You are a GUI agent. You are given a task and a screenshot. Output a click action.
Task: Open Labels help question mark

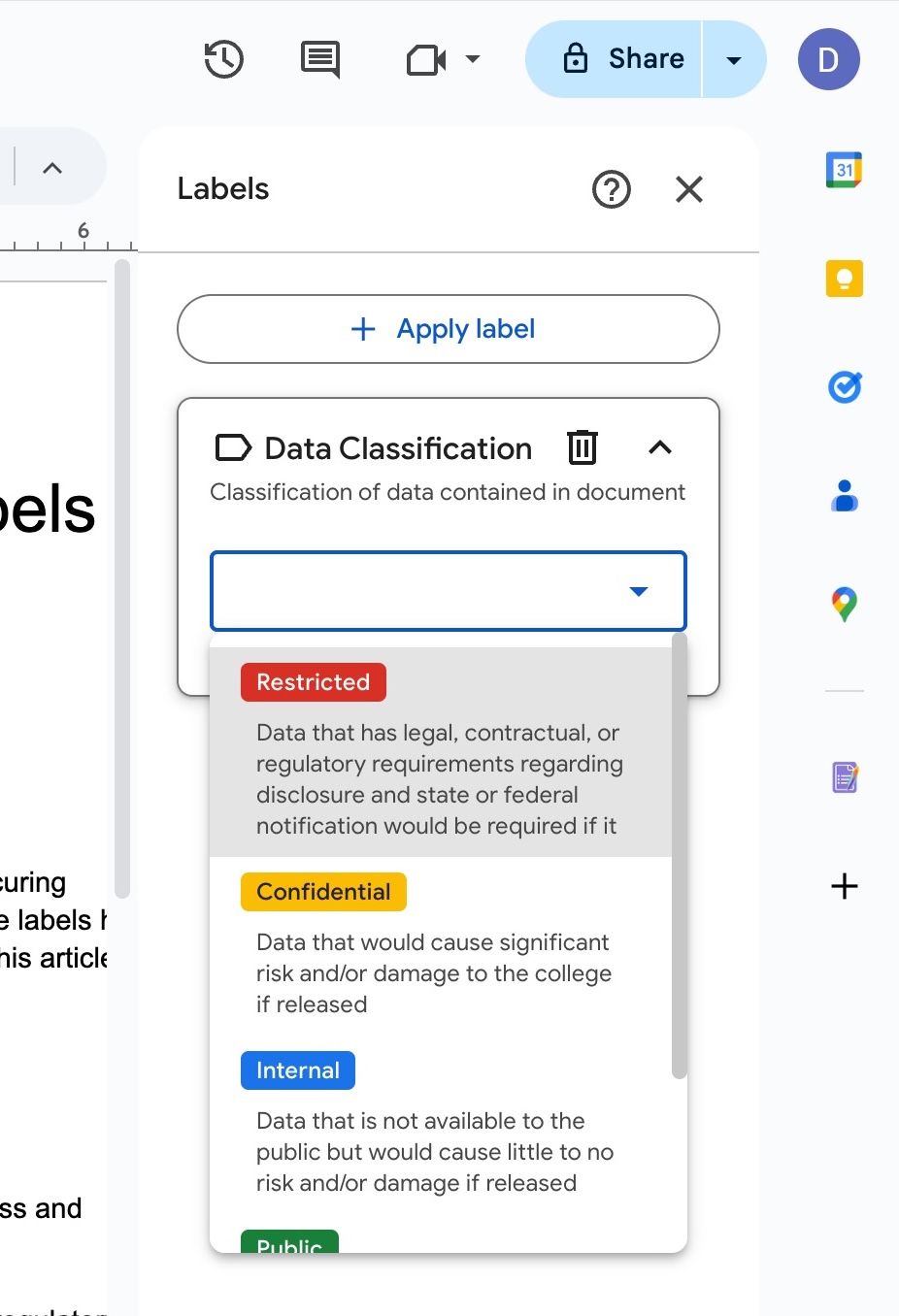612,189
